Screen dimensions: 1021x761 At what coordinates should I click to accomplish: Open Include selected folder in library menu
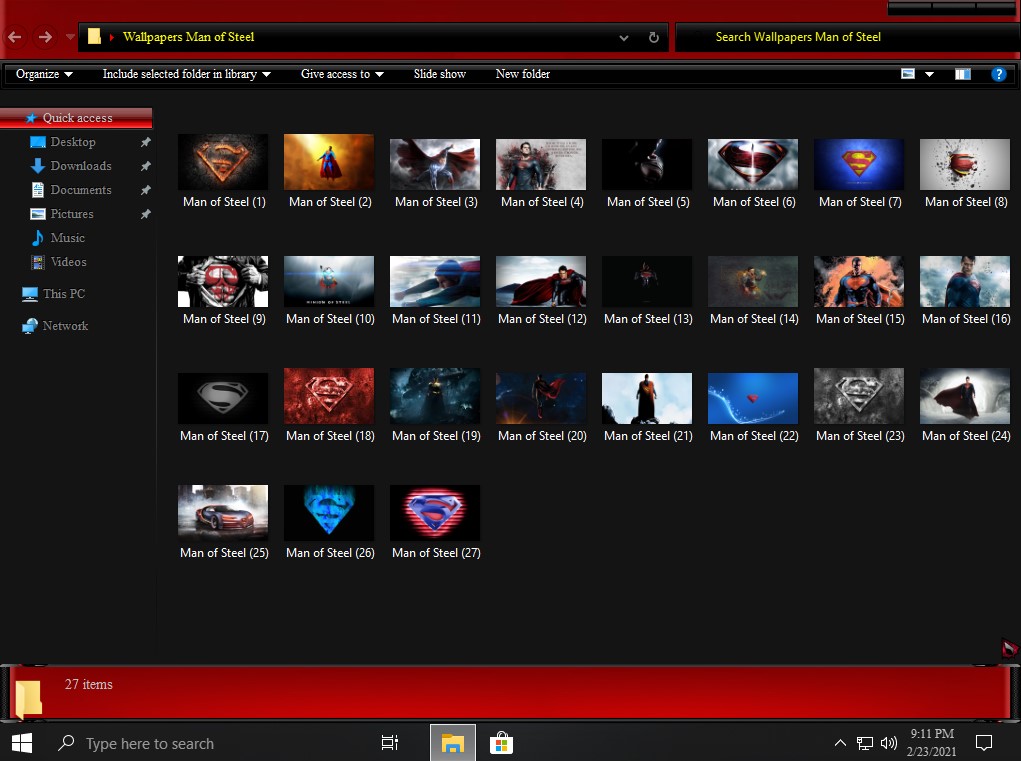coord(186,74)
